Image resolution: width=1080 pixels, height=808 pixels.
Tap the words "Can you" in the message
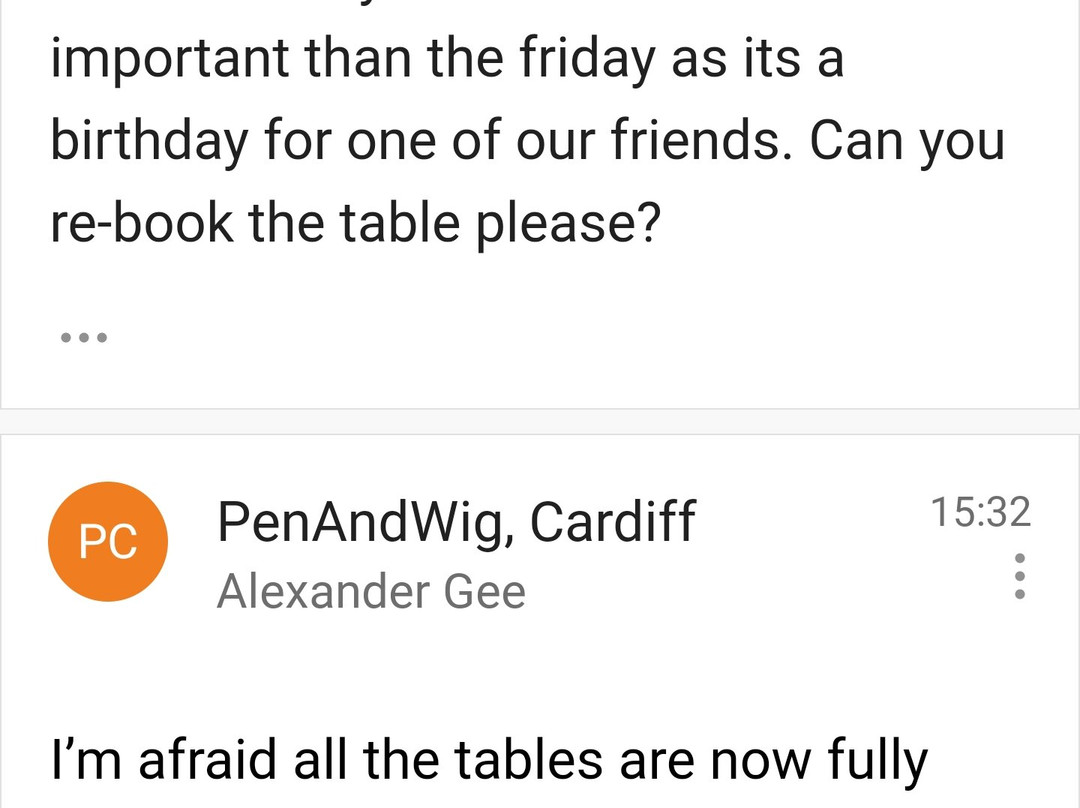907,142
